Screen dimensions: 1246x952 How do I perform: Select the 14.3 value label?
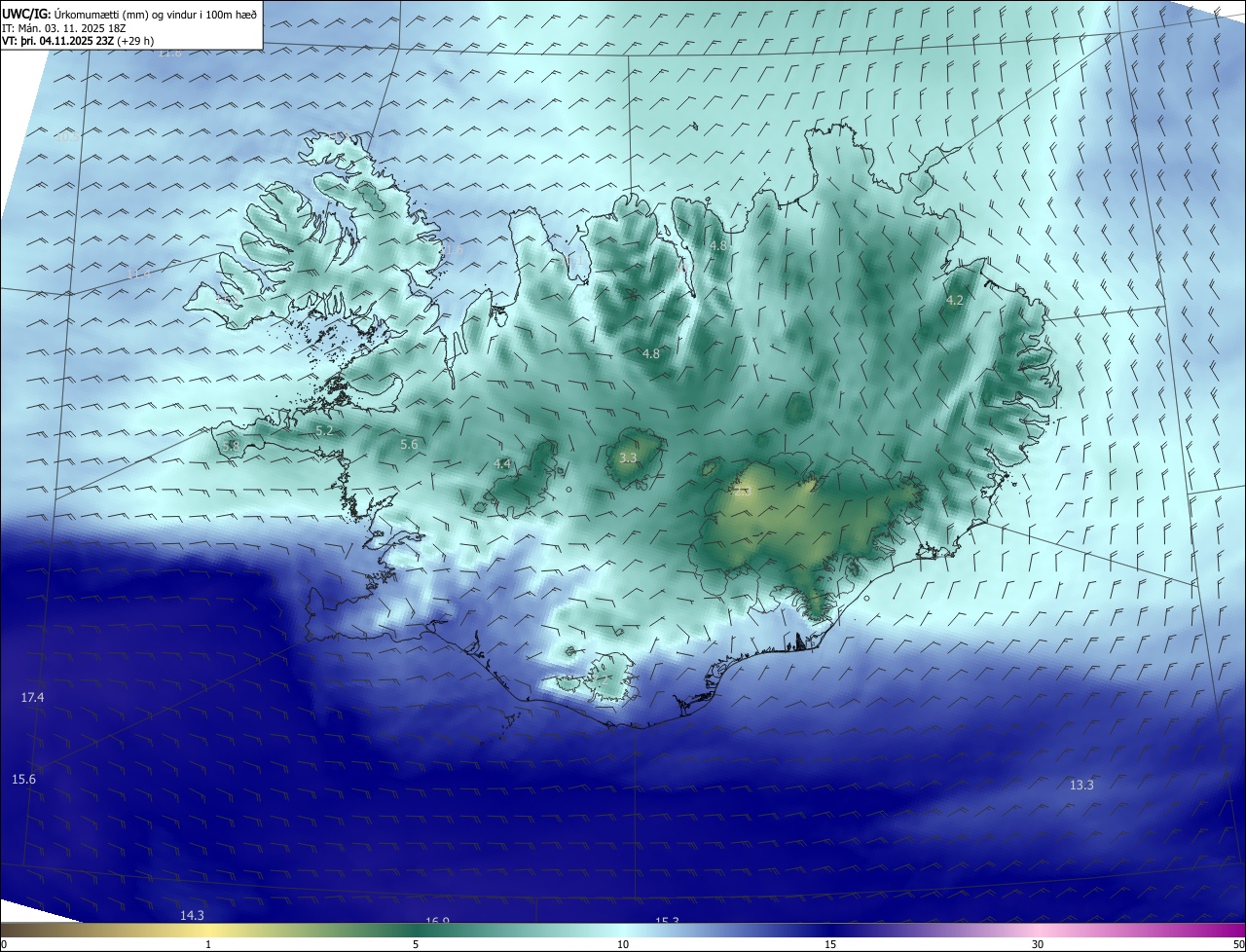pos(192,915)
